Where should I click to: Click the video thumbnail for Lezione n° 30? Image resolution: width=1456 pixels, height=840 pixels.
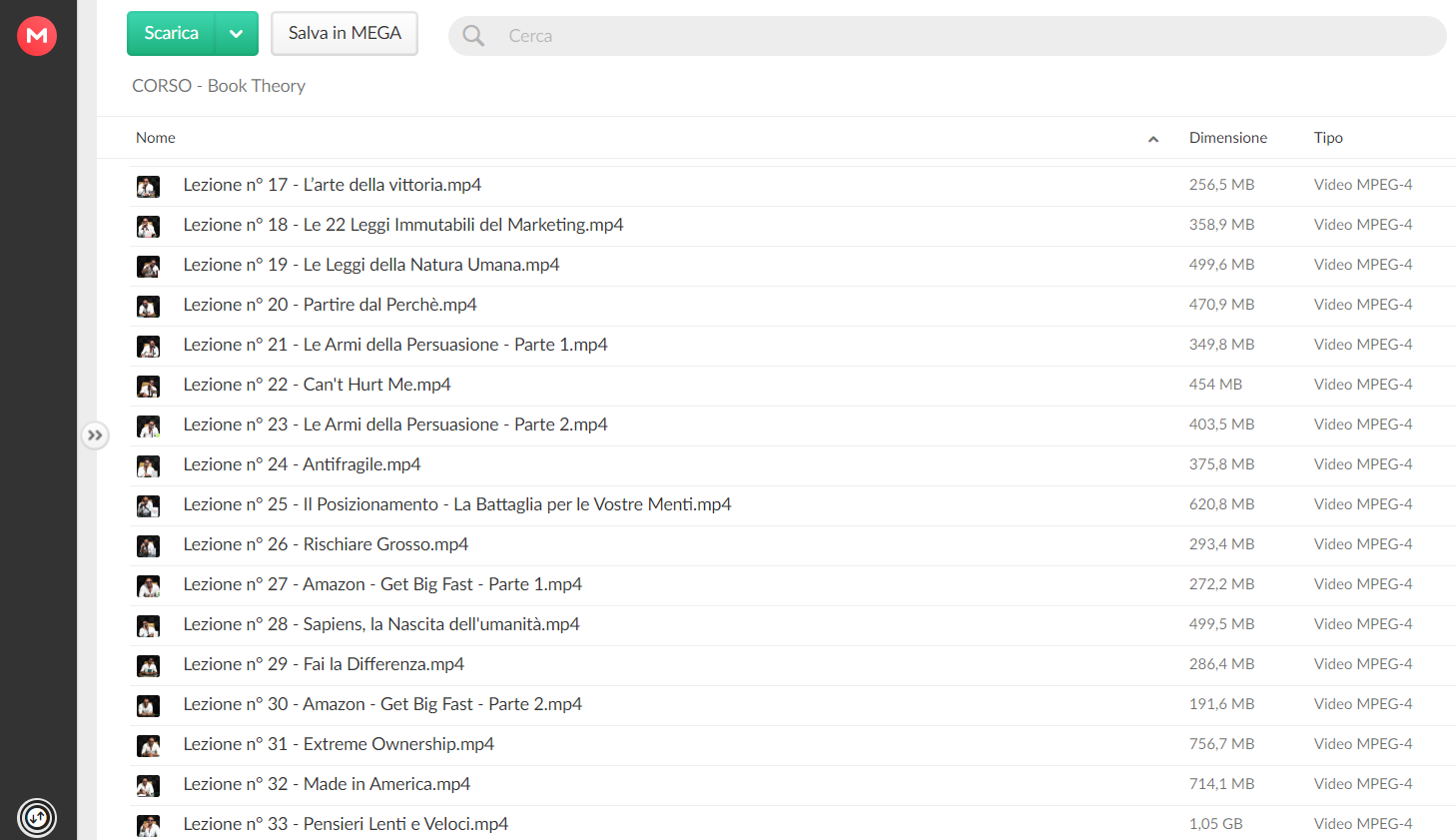point(148,705)
